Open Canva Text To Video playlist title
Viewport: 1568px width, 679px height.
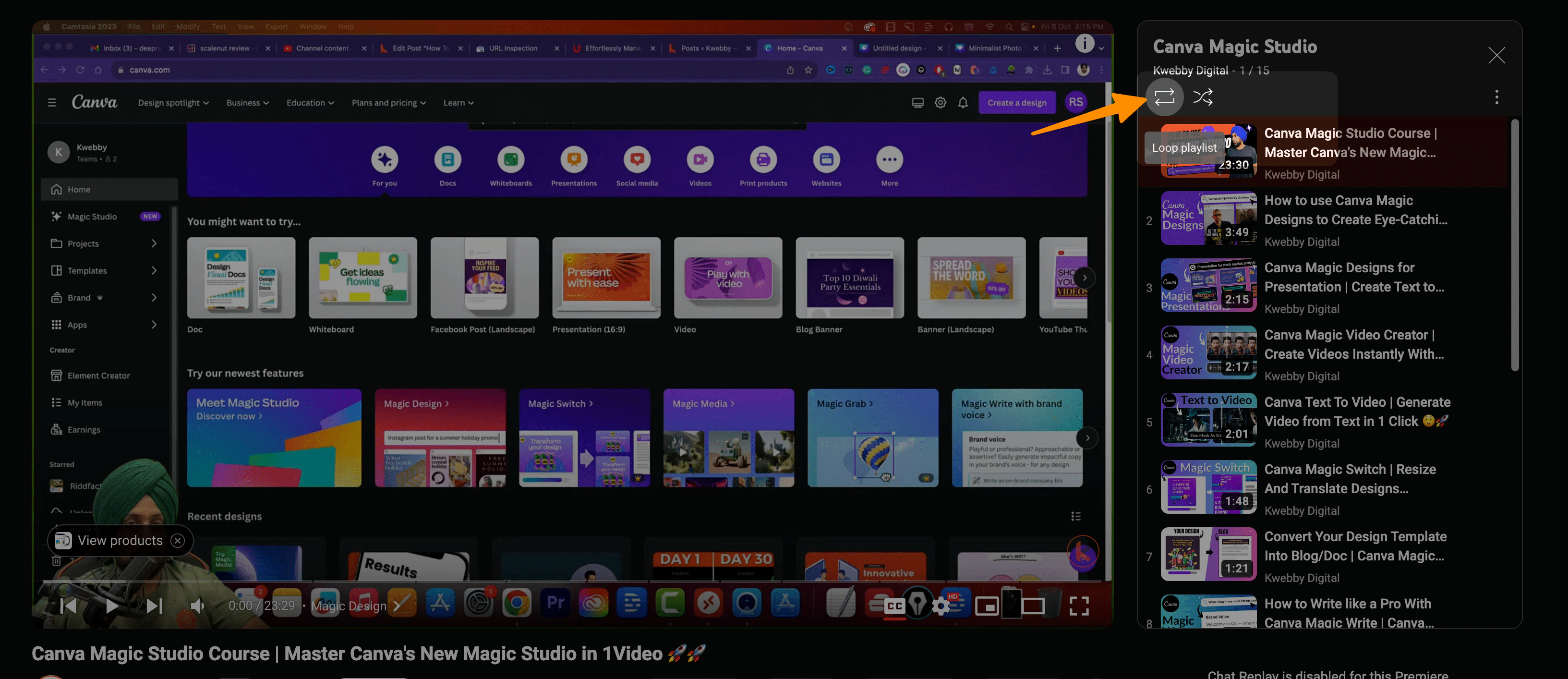click(1357, 412)
